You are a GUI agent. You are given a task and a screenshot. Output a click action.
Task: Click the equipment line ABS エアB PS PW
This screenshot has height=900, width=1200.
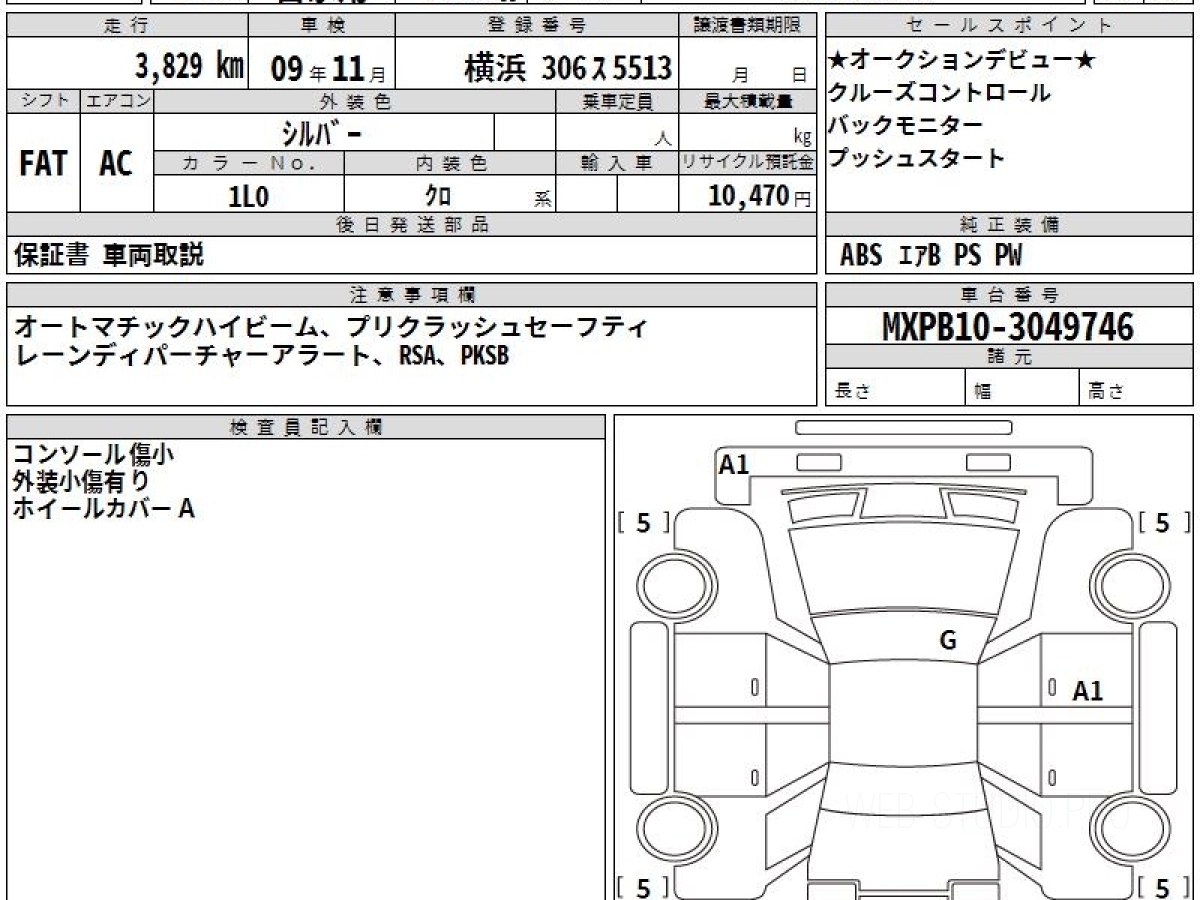point(931,256)
